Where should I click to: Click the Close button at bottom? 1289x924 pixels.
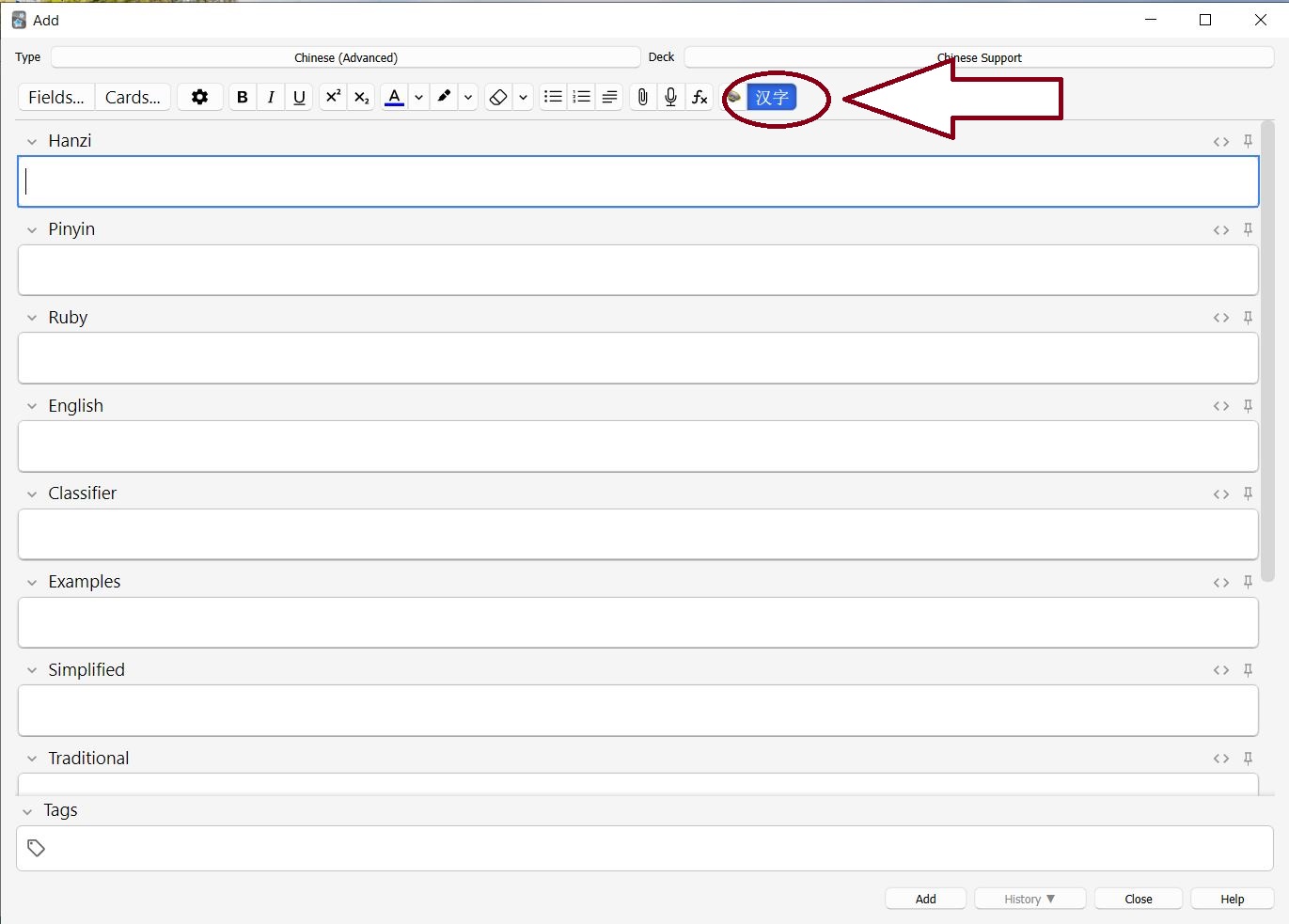tap(1139, 899)
